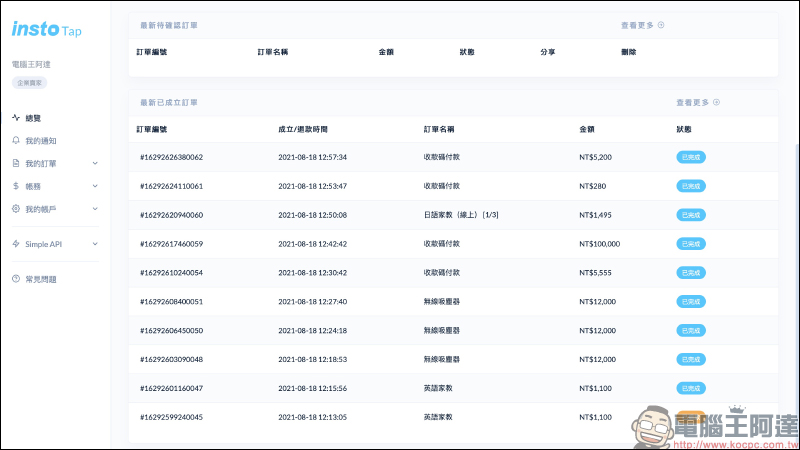The width and height of the screenshot is (800, 450).
Task: Expand the 我的帳戶 submenu chevron
Action: [x=95, y=209]
